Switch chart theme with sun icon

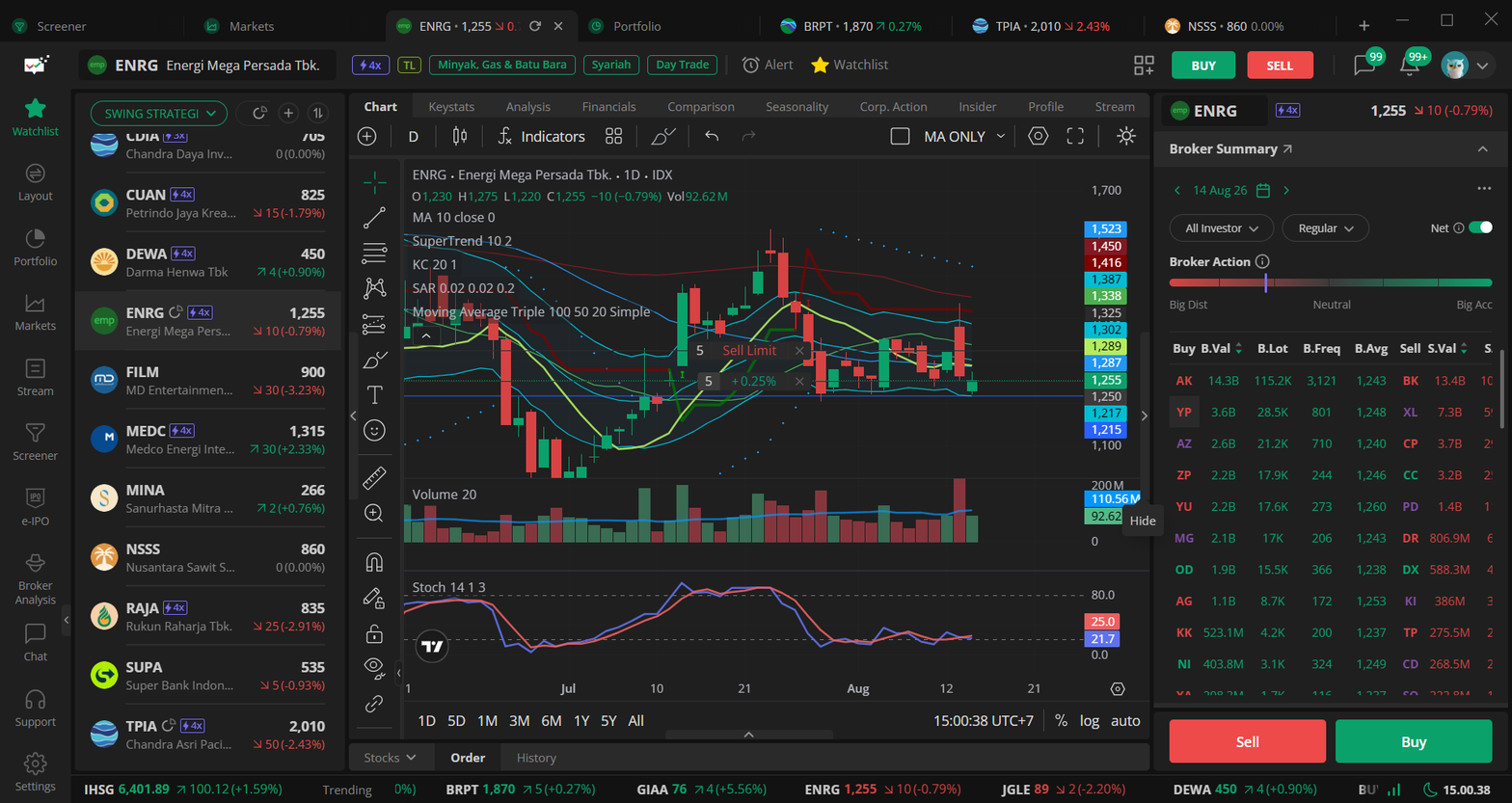[1126, 137]
